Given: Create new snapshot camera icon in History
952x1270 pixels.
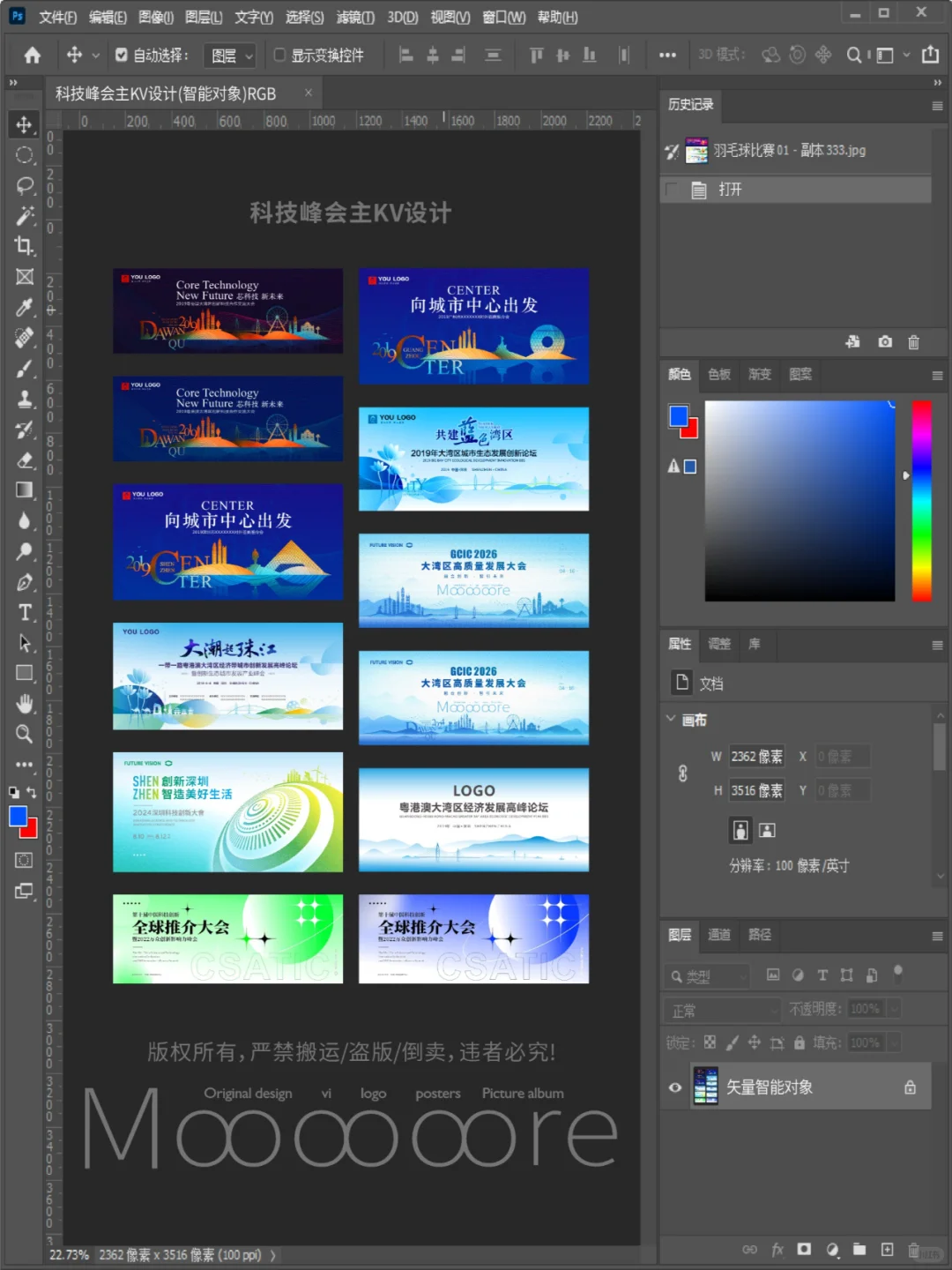Looking at the screenshot, I should (x=885, y=342).
